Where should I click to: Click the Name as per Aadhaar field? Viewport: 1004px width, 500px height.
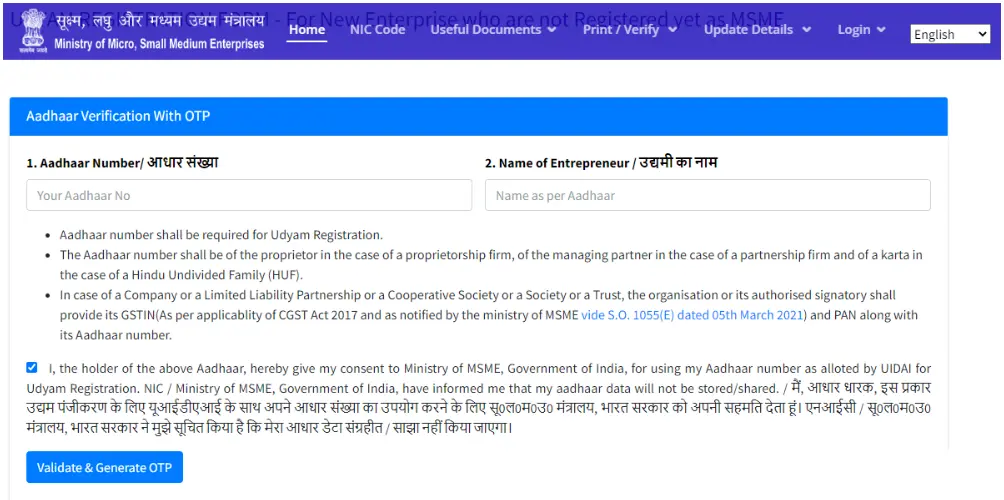[708, 195]
